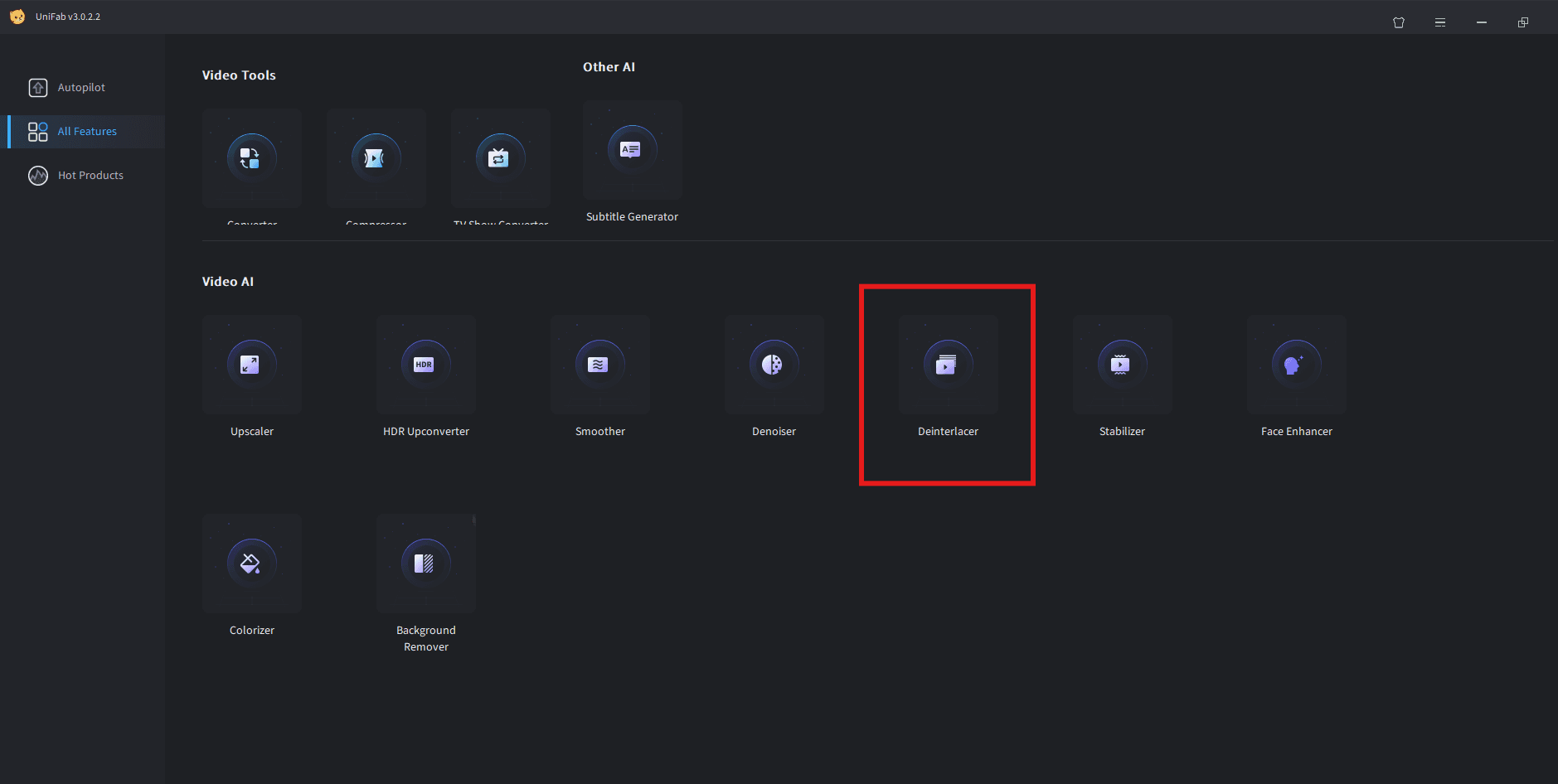Click the Deinterlacer icon
Image resolution: width=1558 pixels, height=784 pixels.
[948, 365]
